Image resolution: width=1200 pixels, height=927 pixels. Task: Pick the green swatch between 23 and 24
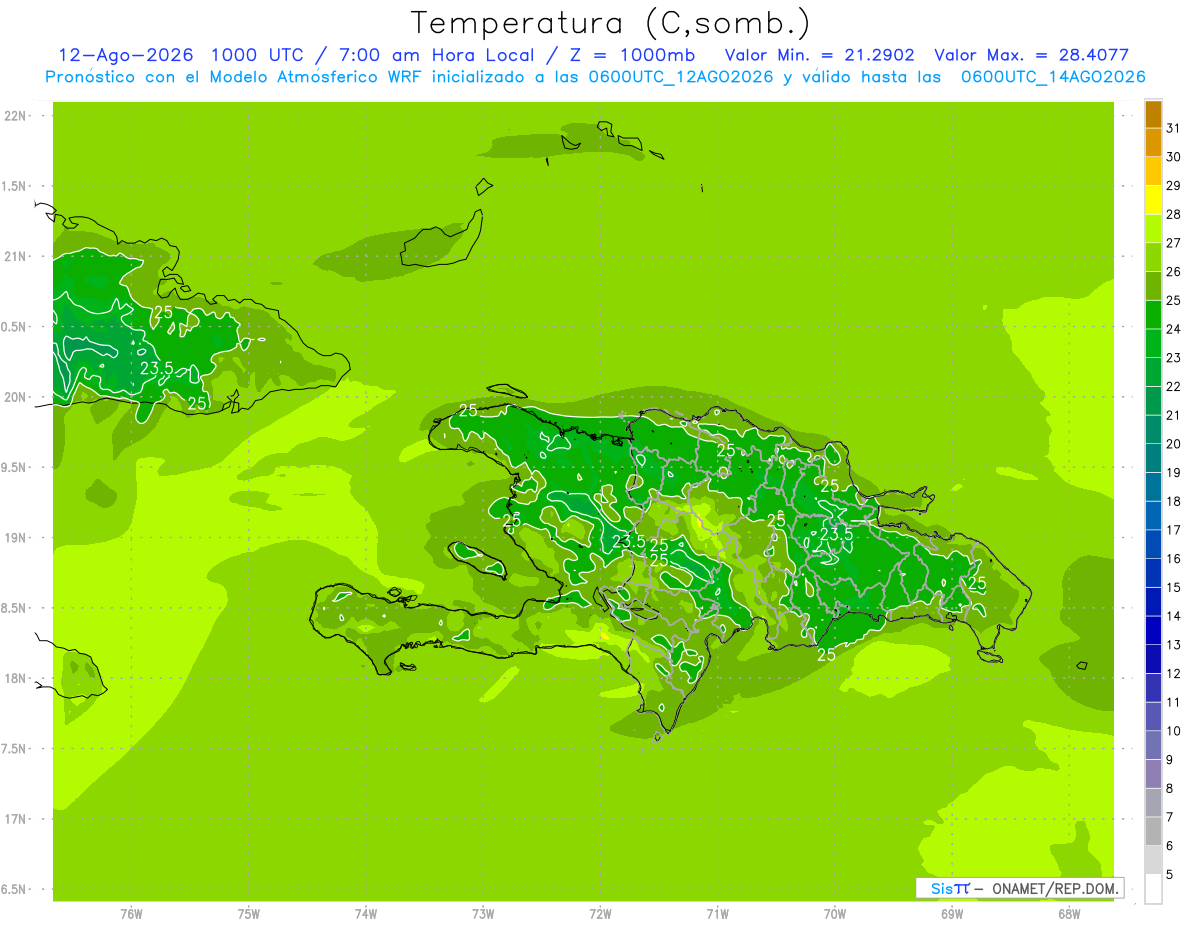[1153, 343]
